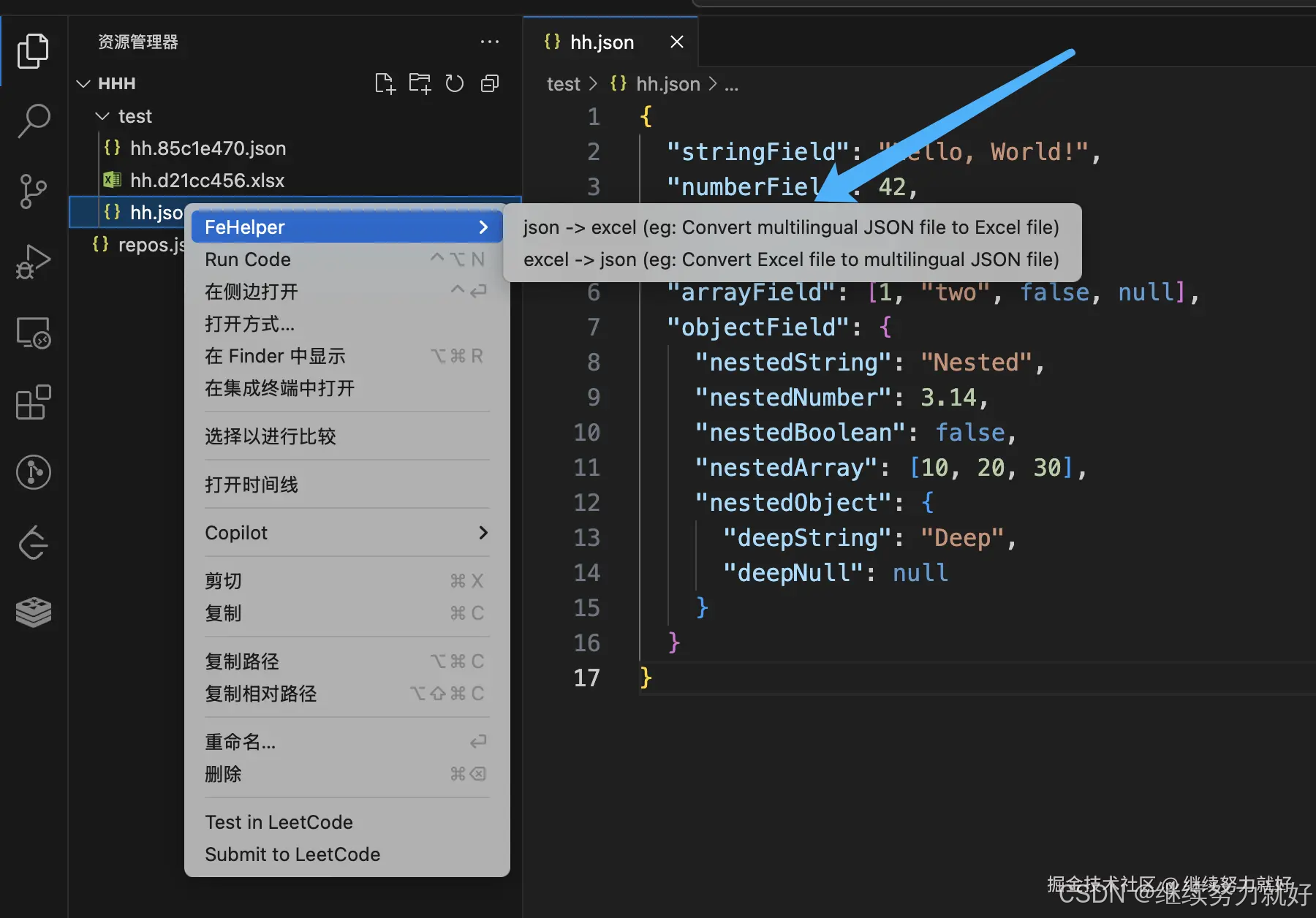
Task: Open the Source Control view
Action: [x=33, y=191]
